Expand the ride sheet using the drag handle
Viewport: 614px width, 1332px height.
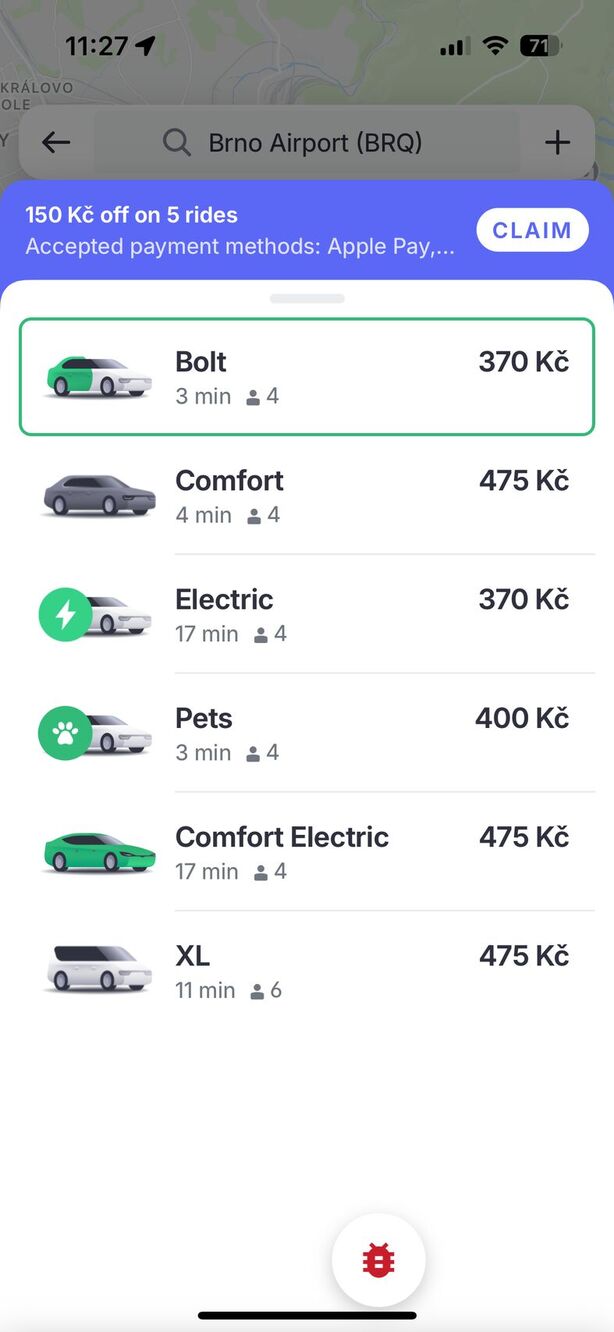(307, 297)
